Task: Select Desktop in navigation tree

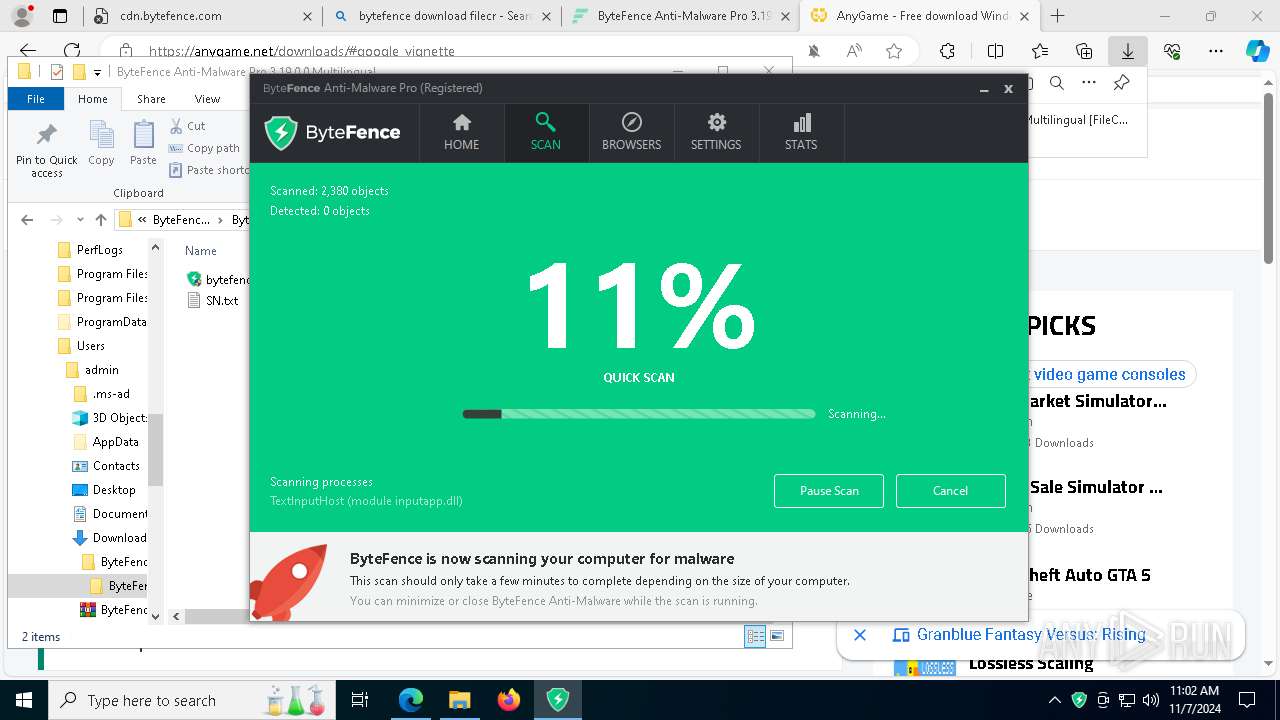Action: (104, 490)
